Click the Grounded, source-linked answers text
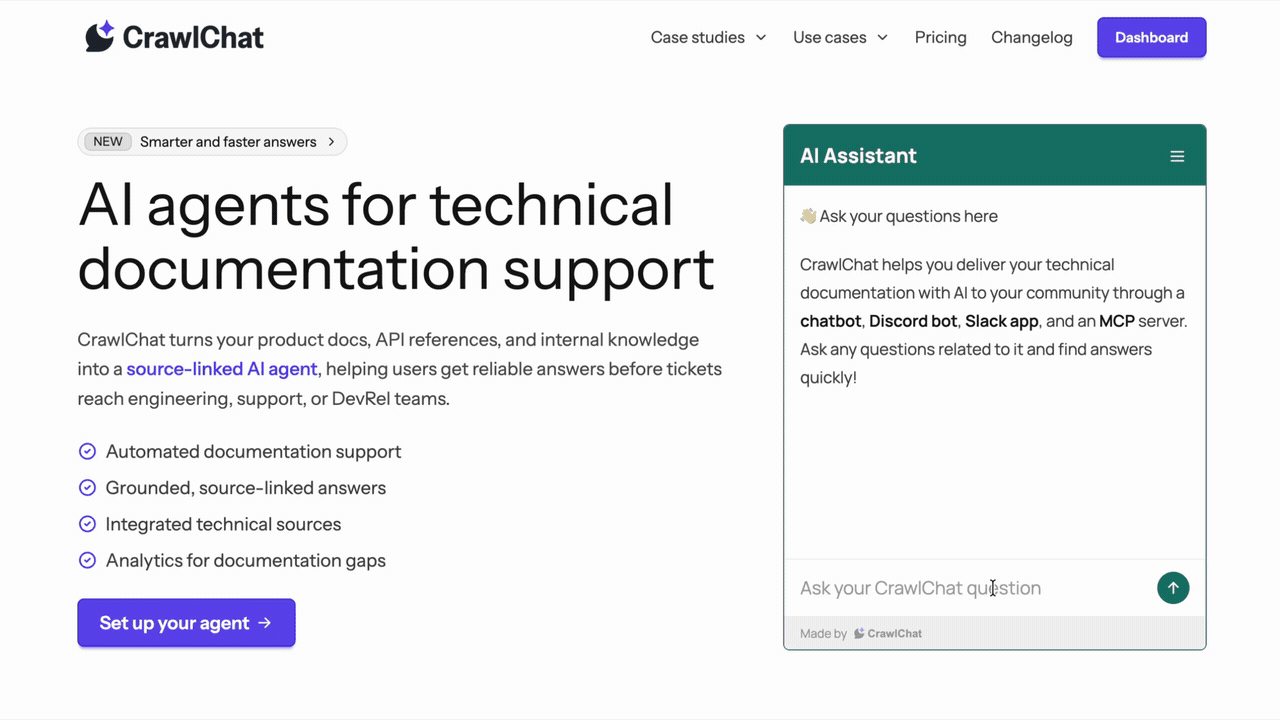The height and width of the screenshot is (720, 1280). pos(246,488)
